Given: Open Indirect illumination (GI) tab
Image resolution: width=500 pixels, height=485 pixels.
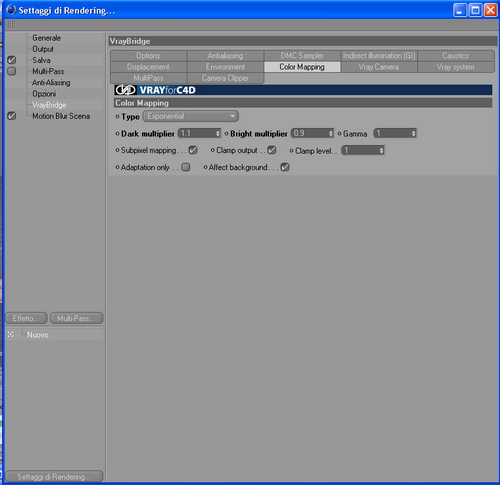Looking at the screenshot, I should pos(379,56).
